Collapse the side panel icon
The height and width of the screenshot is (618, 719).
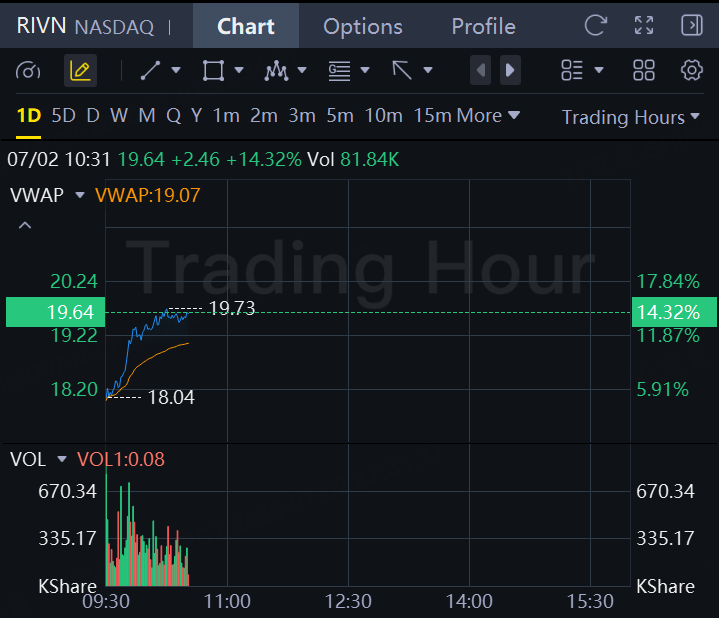pyautogui.click(x=691, y=25)
